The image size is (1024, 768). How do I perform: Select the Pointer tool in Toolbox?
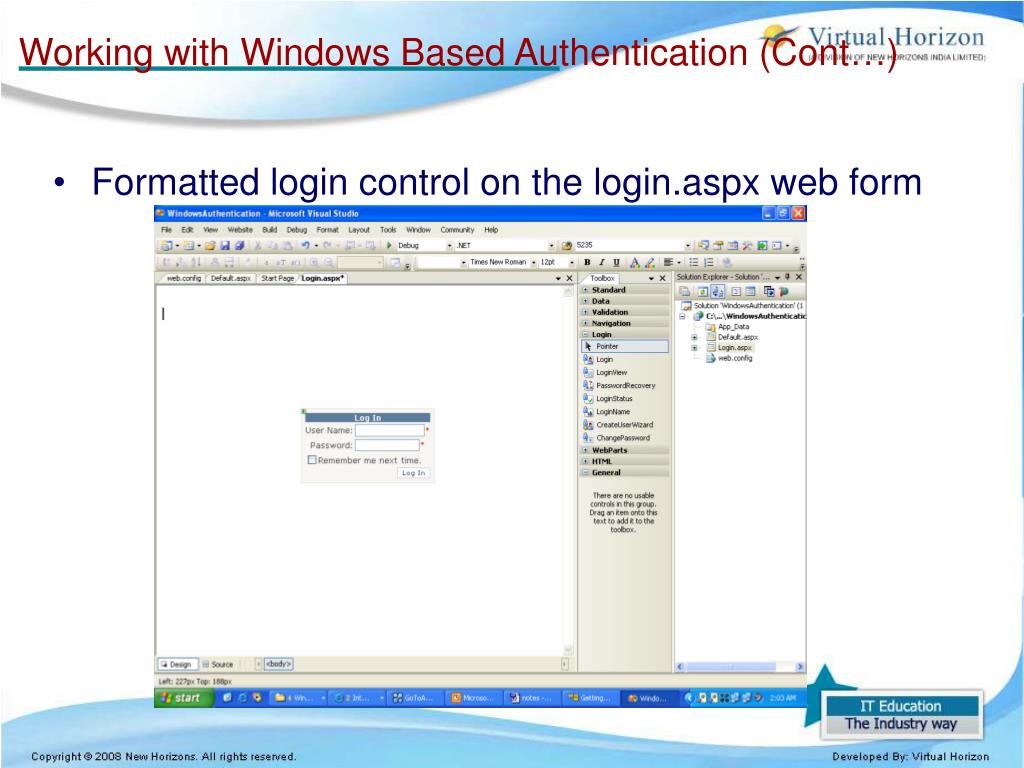click(x=624, y=346)
